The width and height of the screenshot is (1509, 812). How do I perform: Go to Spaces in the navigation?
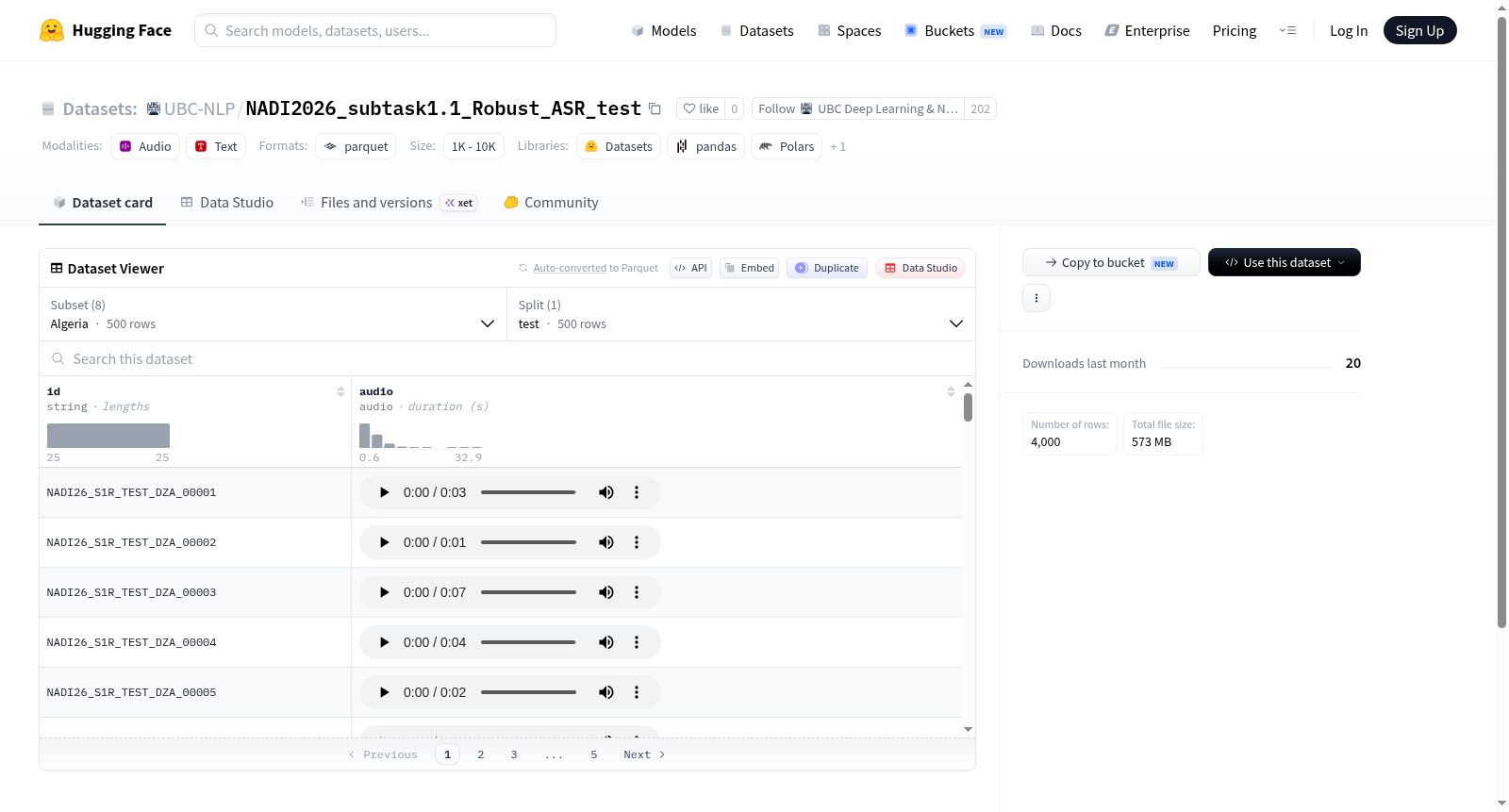pyautogui.click(x=850, y=31)
